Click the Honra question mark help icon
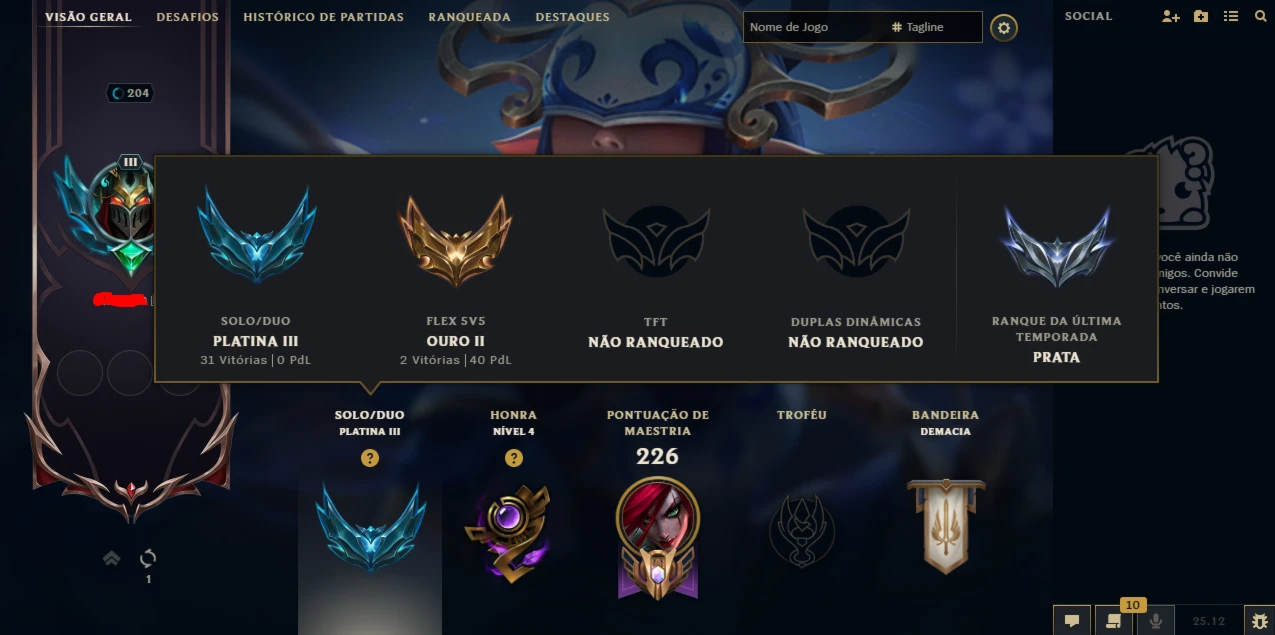The height and width of the screenshot is (635, 1275). (x=514, y=458)
